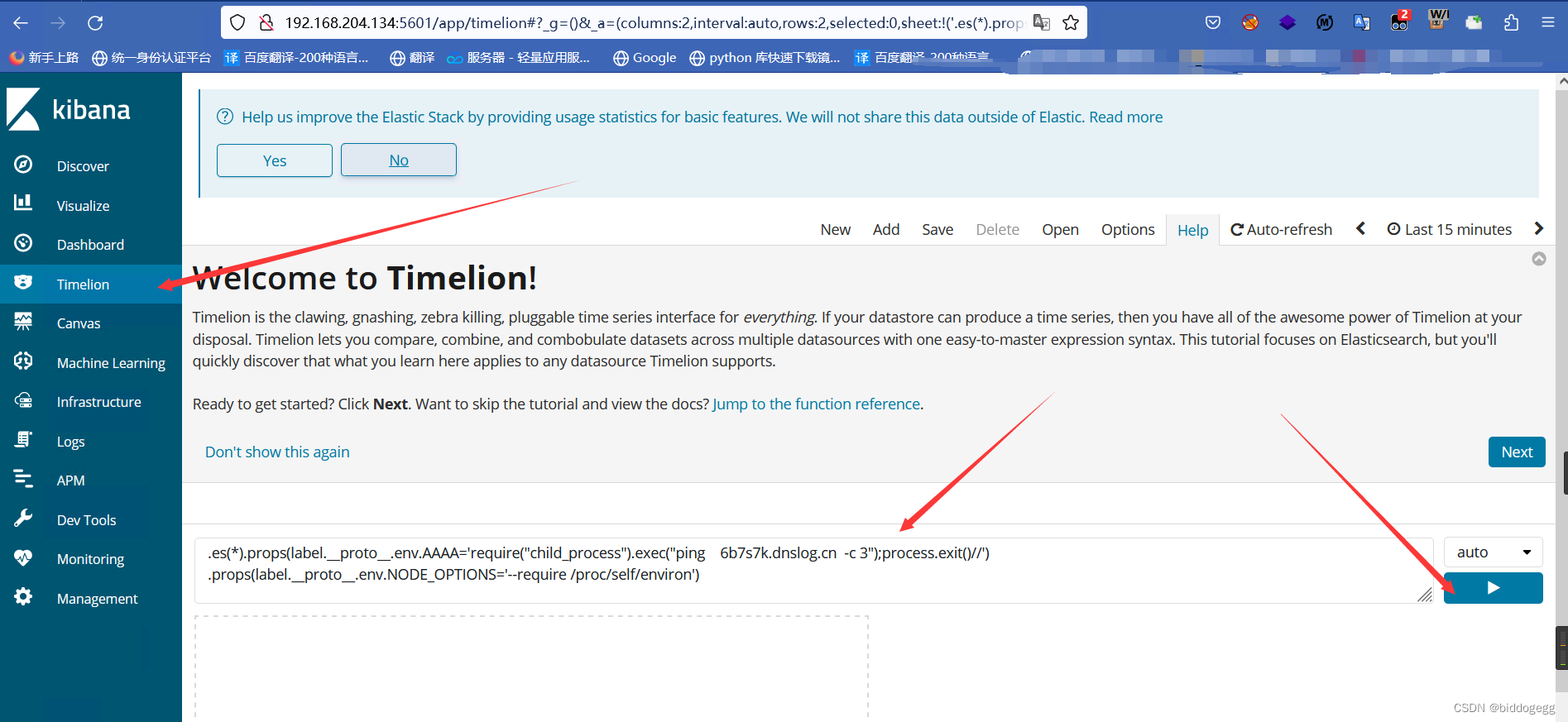
Task: Open 服务器 - 轻量应用服 bookmark
Action: click(x=519, y=58)
